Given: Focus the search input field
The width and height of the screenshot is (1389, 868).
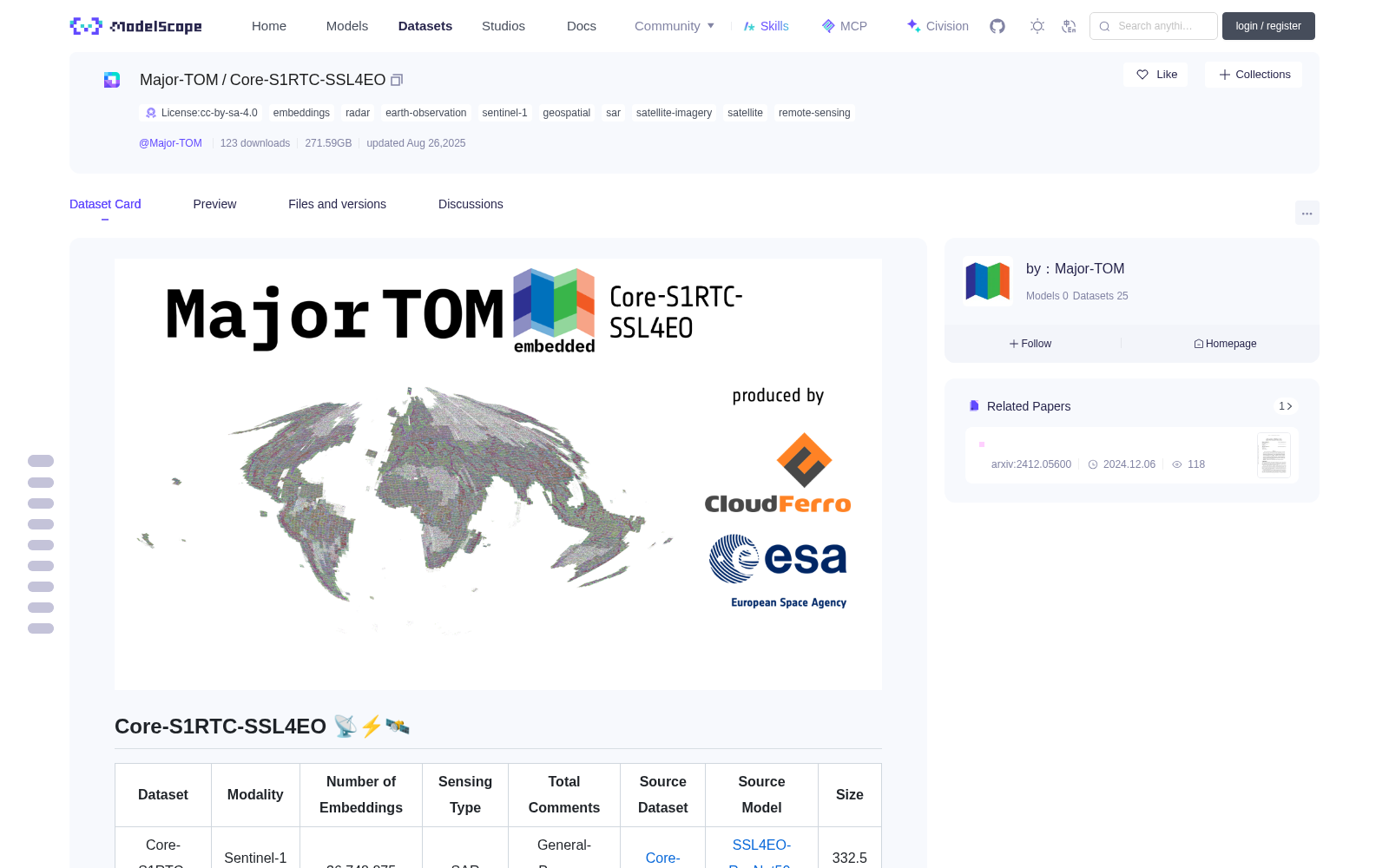Looking at the screenshot, I should tap(1154, 26).
